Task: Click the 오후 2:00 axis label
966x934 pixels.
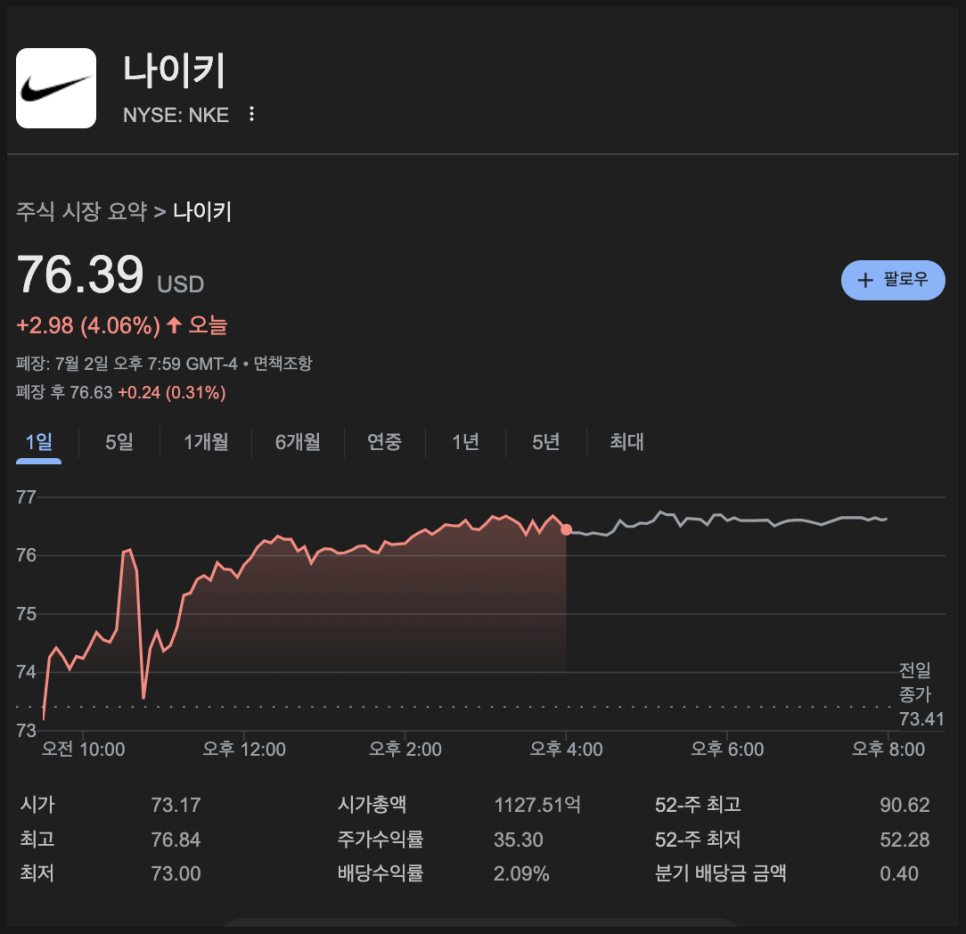Action: click(x=405, y=749)
